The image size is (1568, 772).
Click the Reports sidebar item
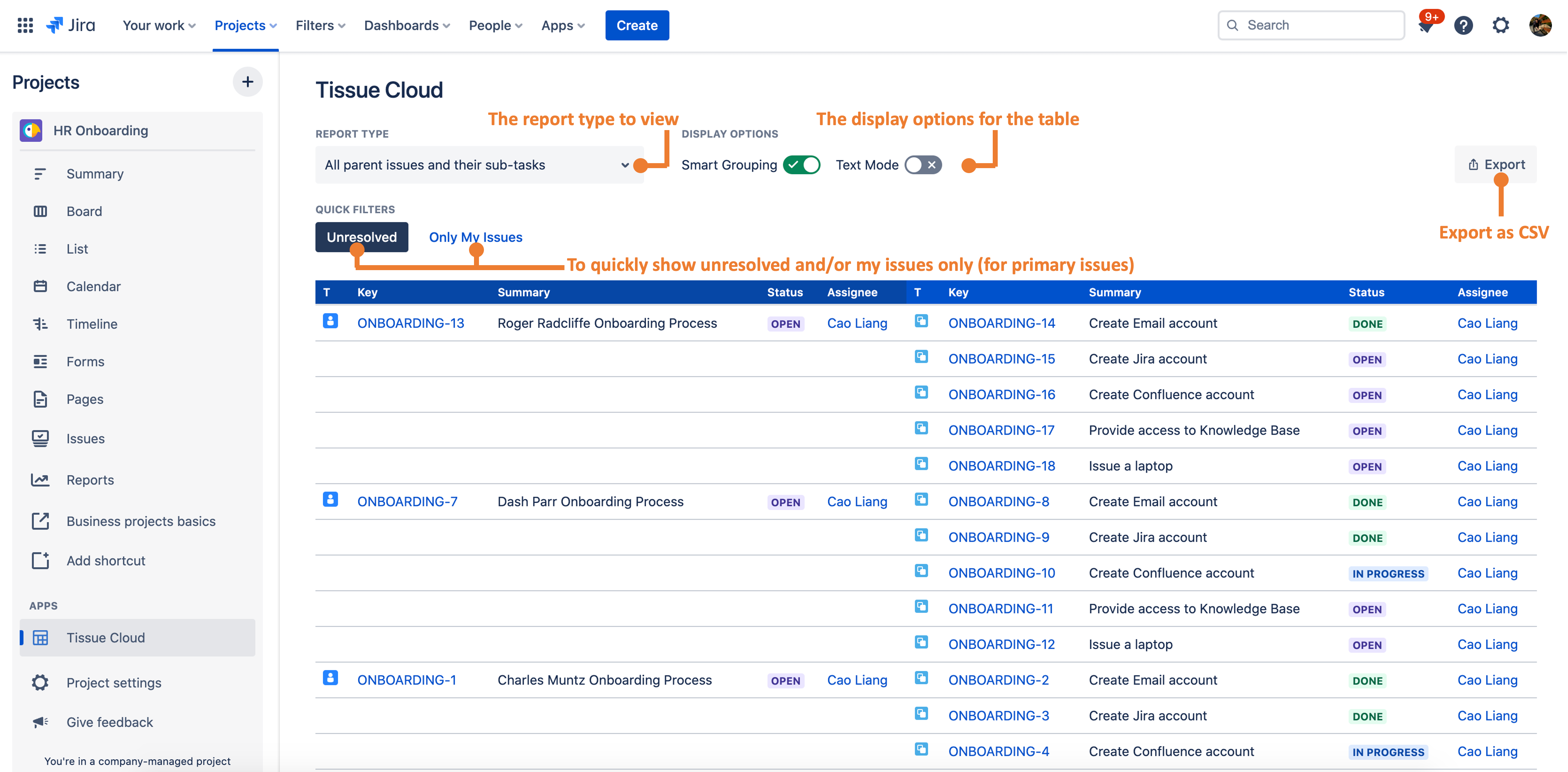coord(90,480)
